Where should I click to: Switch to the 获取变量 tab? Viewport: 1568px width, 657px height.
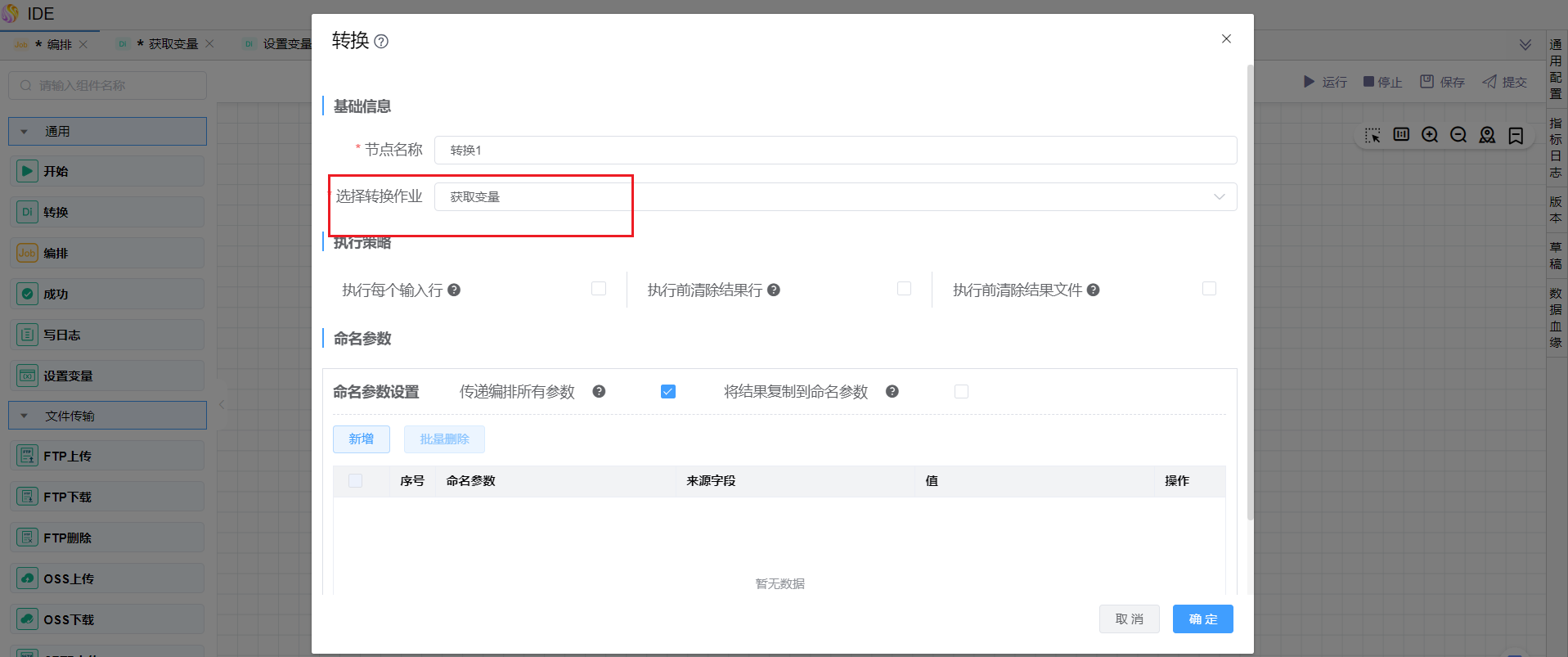click(x=173, y=44)
